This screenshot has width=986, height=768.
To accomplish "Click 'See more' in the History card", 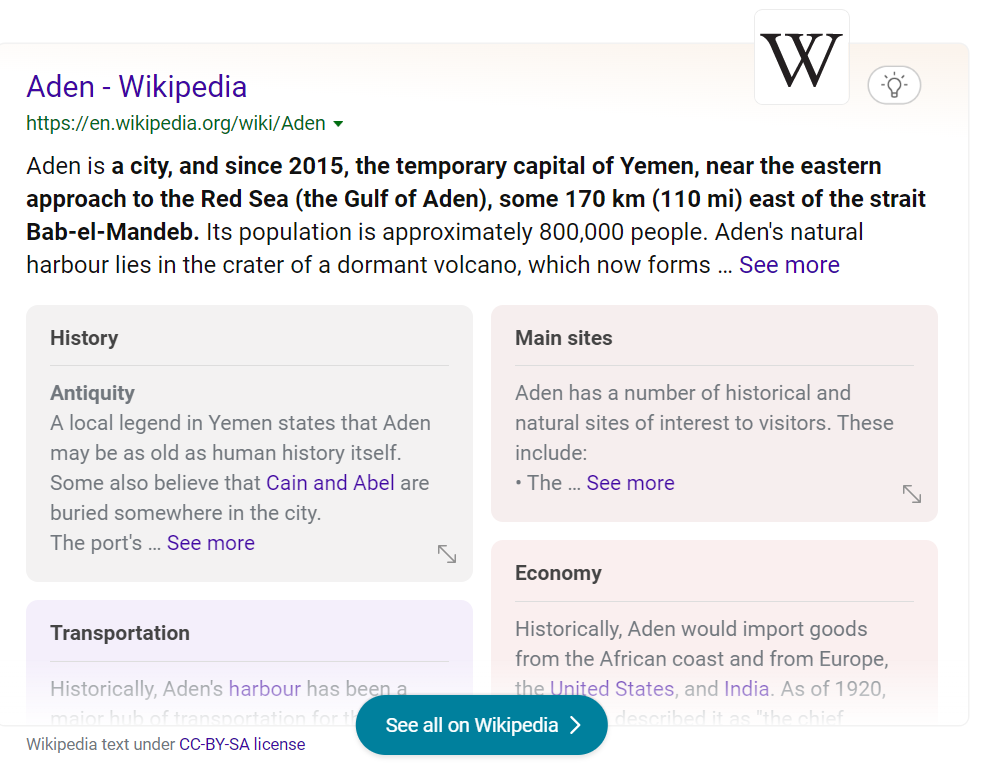I will [211, 543].
